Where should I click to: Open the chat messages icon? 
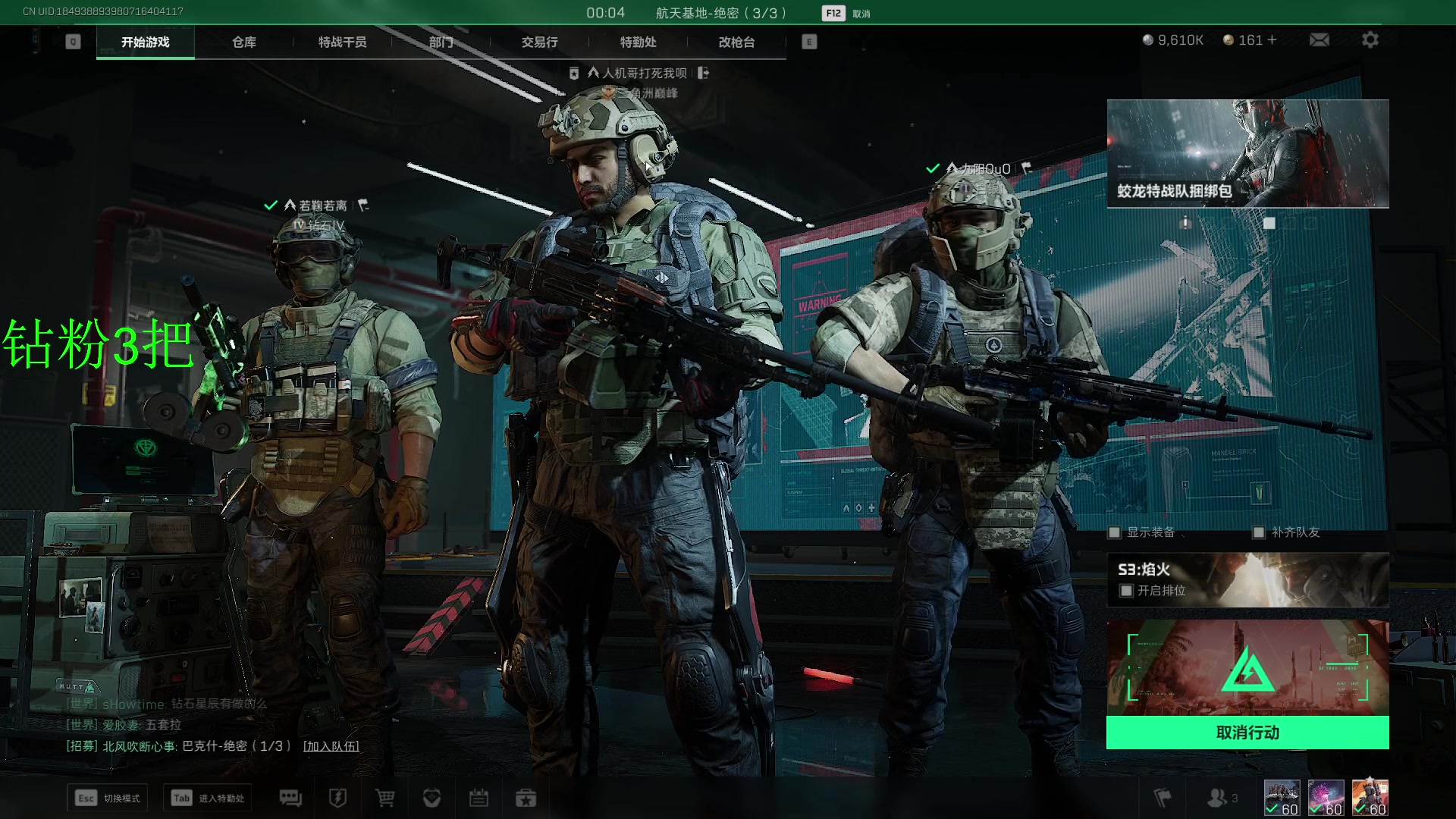pos(290,798)
